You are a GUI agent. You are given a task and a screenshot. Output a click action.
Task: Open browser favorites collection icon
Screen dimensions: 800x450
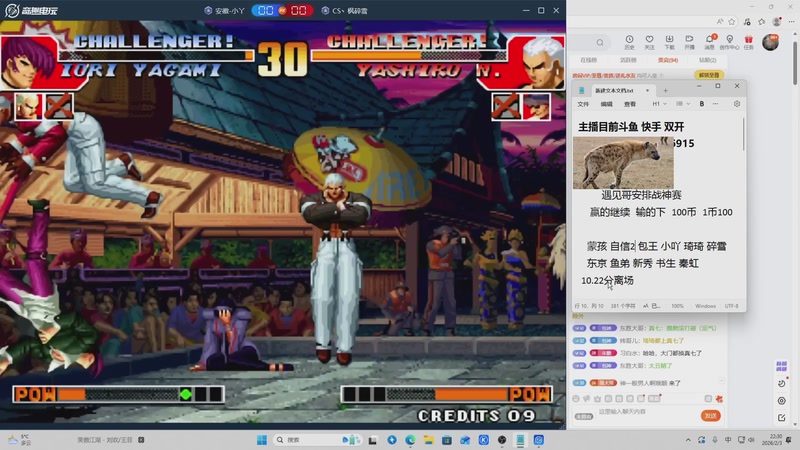pyautogui.click(x=762, y=21)
